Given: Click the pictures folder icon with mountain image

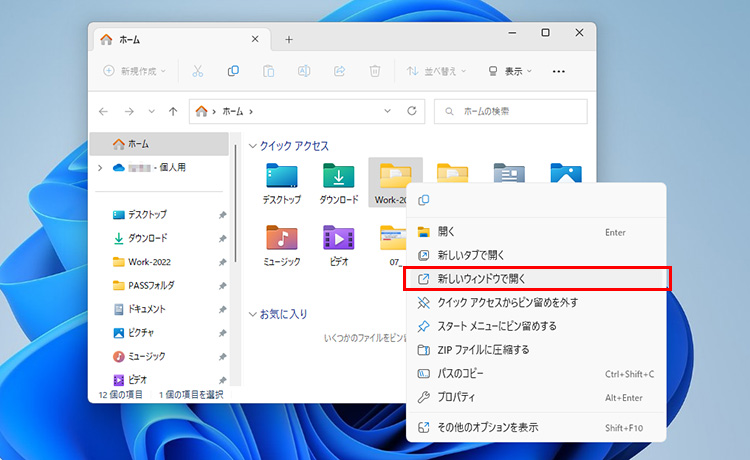Looking at the screenshot, I should pos(566,173).
